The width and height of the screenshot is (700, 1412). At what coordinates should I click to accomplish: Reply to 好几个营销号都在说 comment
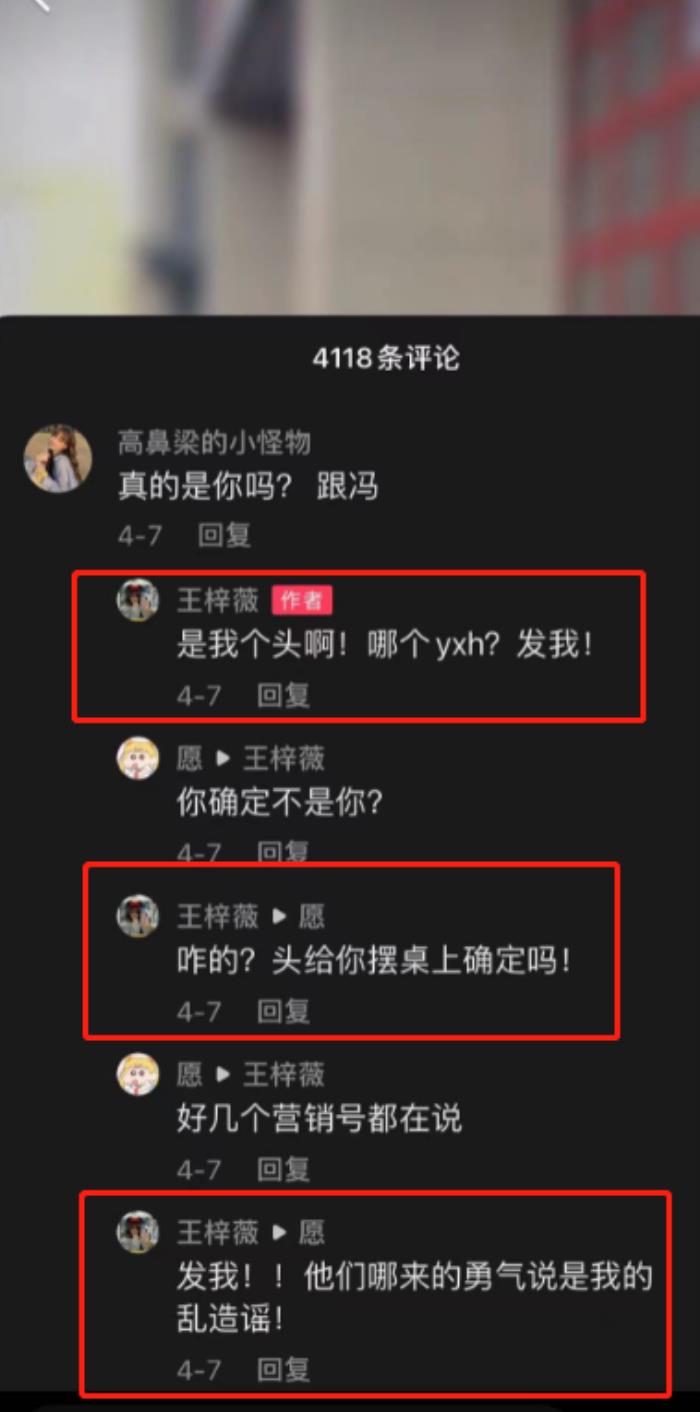point(284,1169)
